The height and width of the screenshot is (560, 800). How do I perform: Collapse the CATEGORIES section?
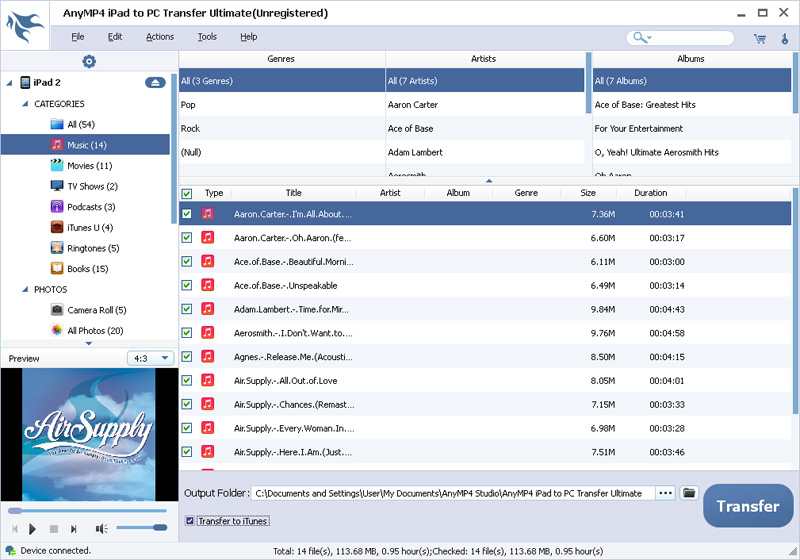[25, 104]
